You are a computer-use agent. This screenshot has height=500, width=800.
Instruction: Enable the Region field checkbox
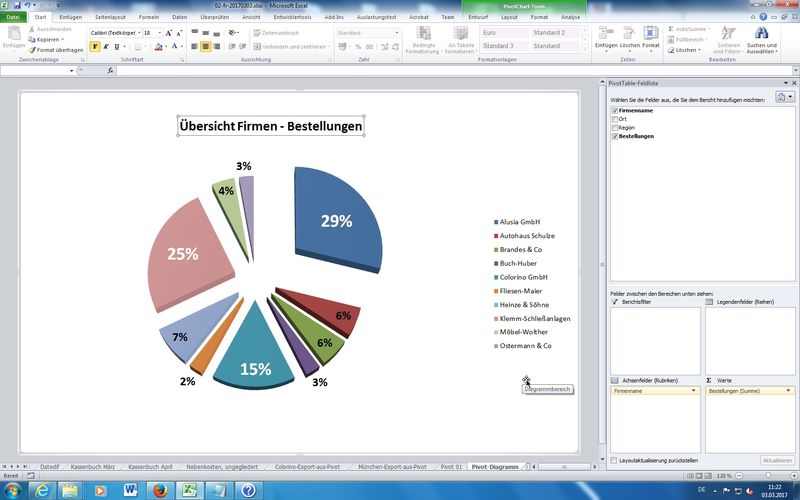[614, 128]
